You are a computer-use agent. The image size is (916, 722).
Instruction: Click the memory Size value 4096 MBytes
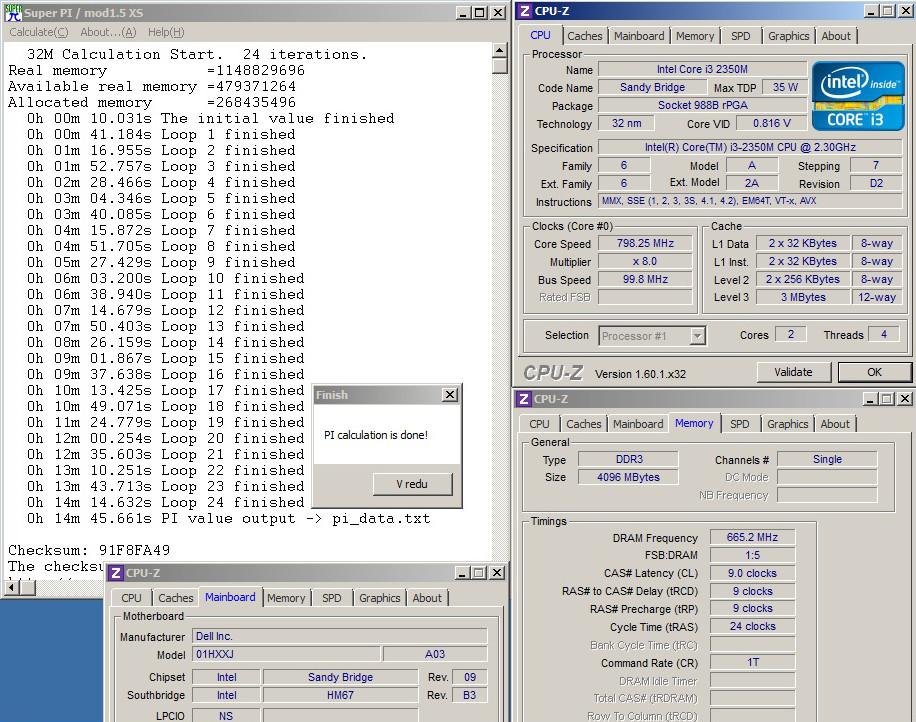[x=629, y=477]
